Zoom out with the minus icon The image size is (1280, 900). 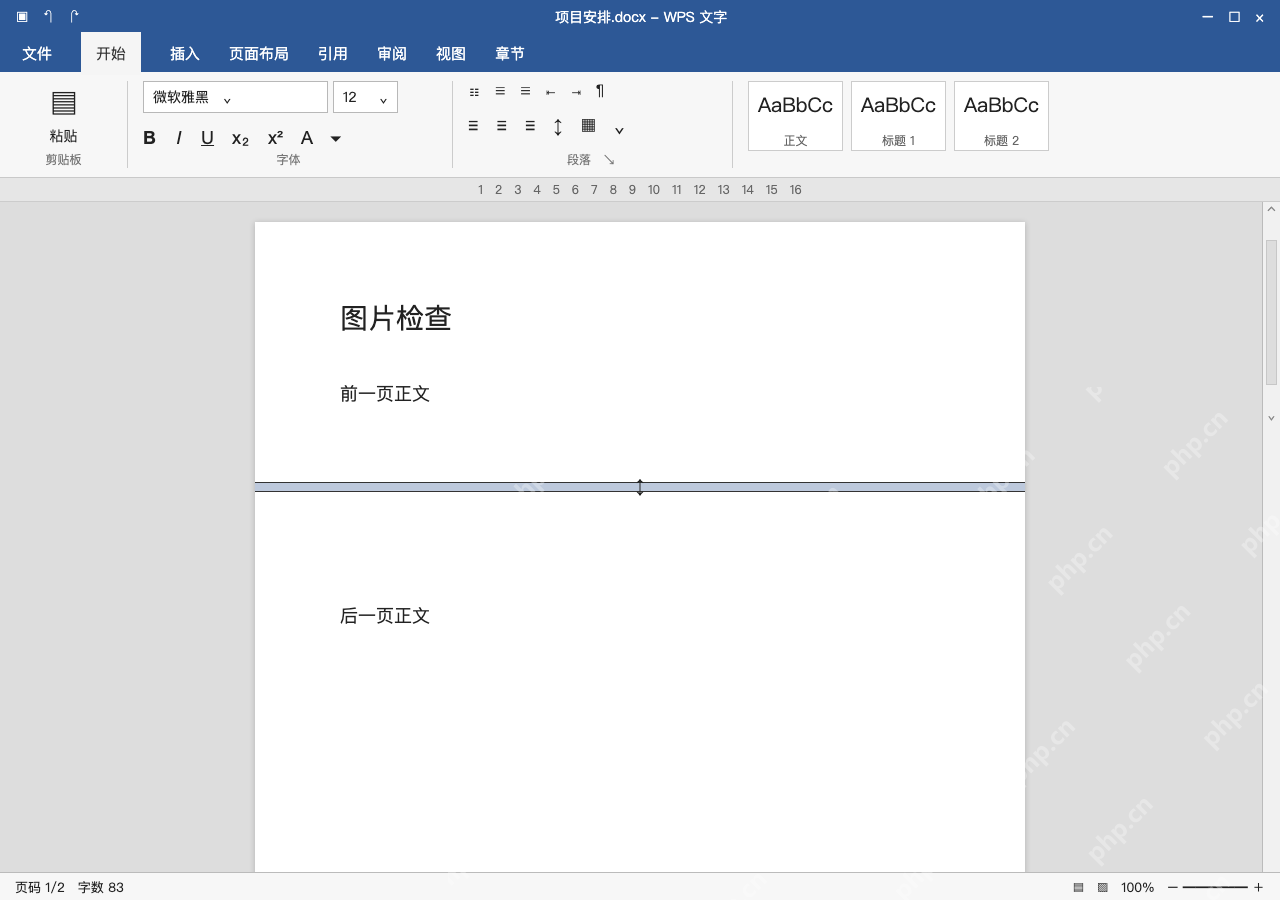point(1173,888)
